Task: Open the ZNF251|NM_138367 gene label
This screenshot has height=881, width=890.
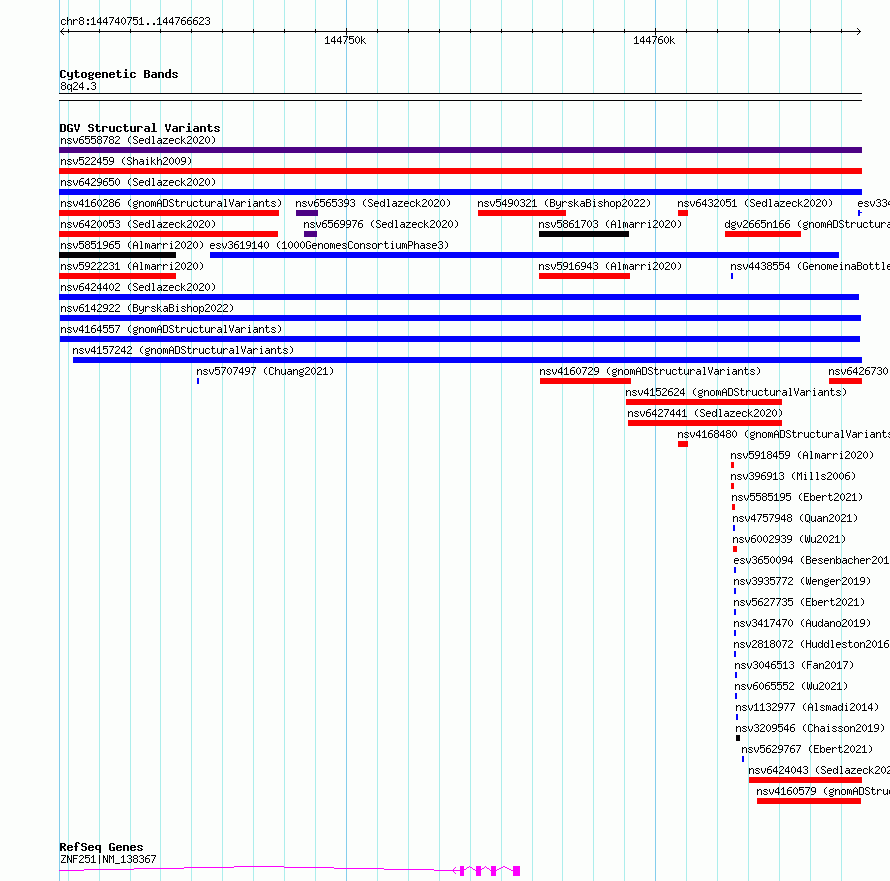Action: point(108,859)
